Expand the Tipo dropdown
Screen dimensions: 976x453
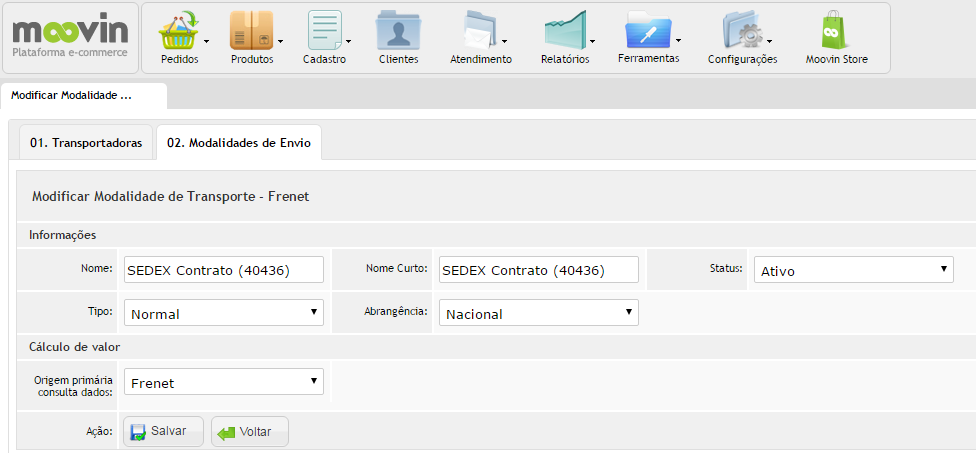(x=223, y=313)
